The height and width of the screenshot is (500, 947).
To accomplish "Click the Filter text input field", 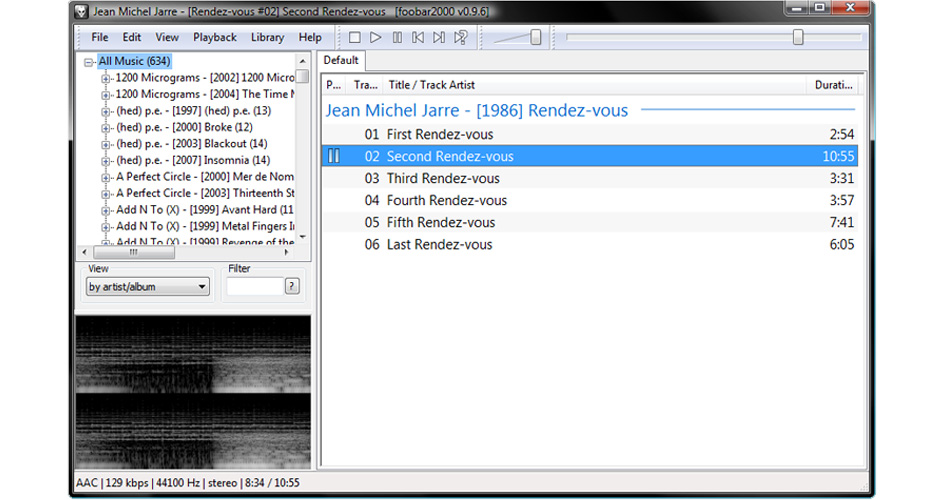I will pos(254,286).
